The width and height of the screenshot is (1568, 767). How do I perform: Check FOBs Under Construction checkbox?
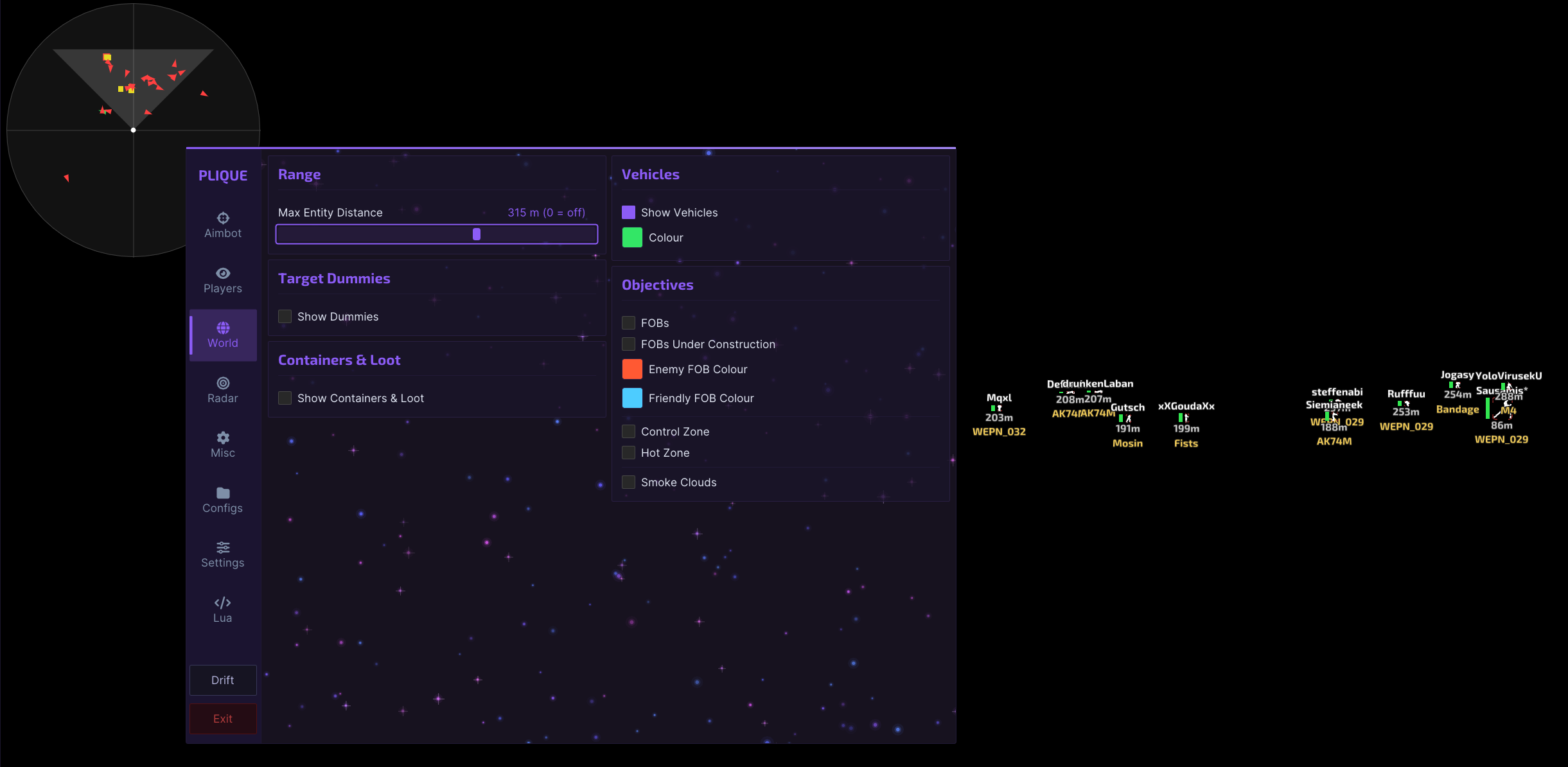pyautogui.click(x=629, y=344)
